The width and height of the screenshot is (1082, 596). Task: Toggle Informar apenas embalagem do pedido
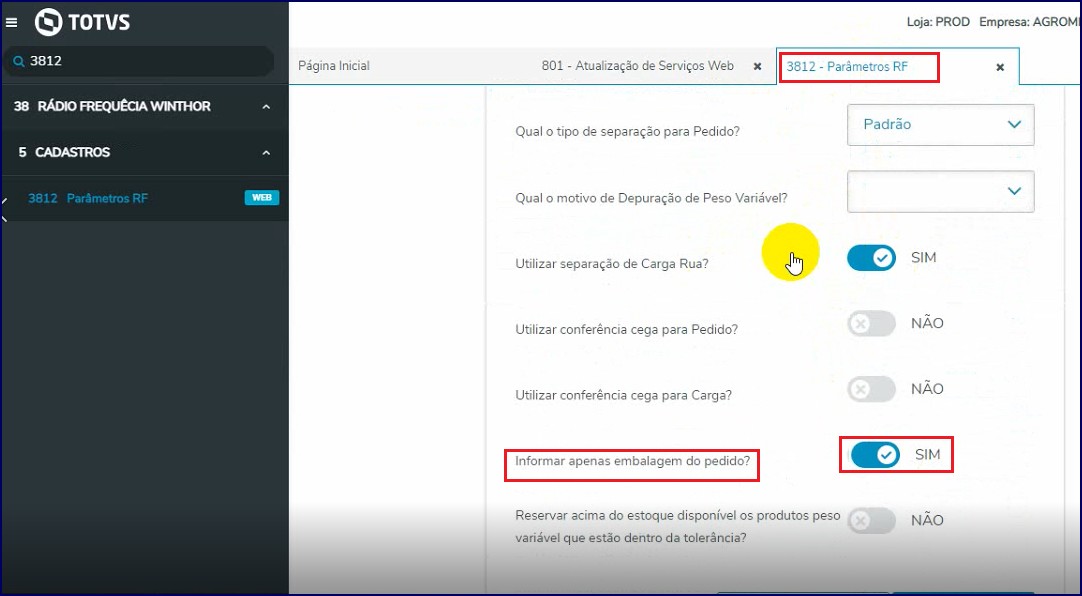[x=875, y=455]
